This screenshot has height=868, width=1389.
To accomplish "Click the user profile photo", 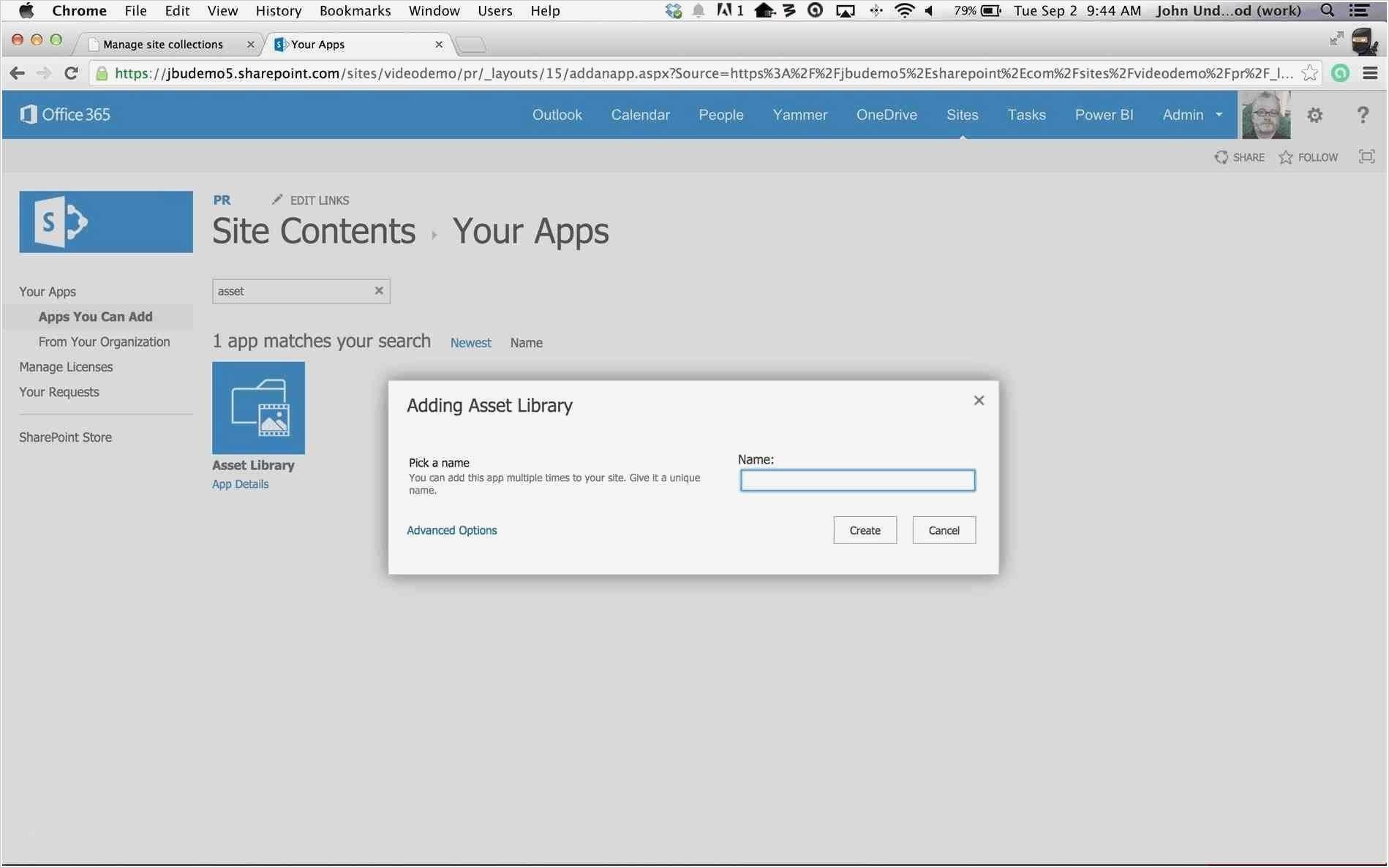I will pyautogui.click(x=1265, y=115).
